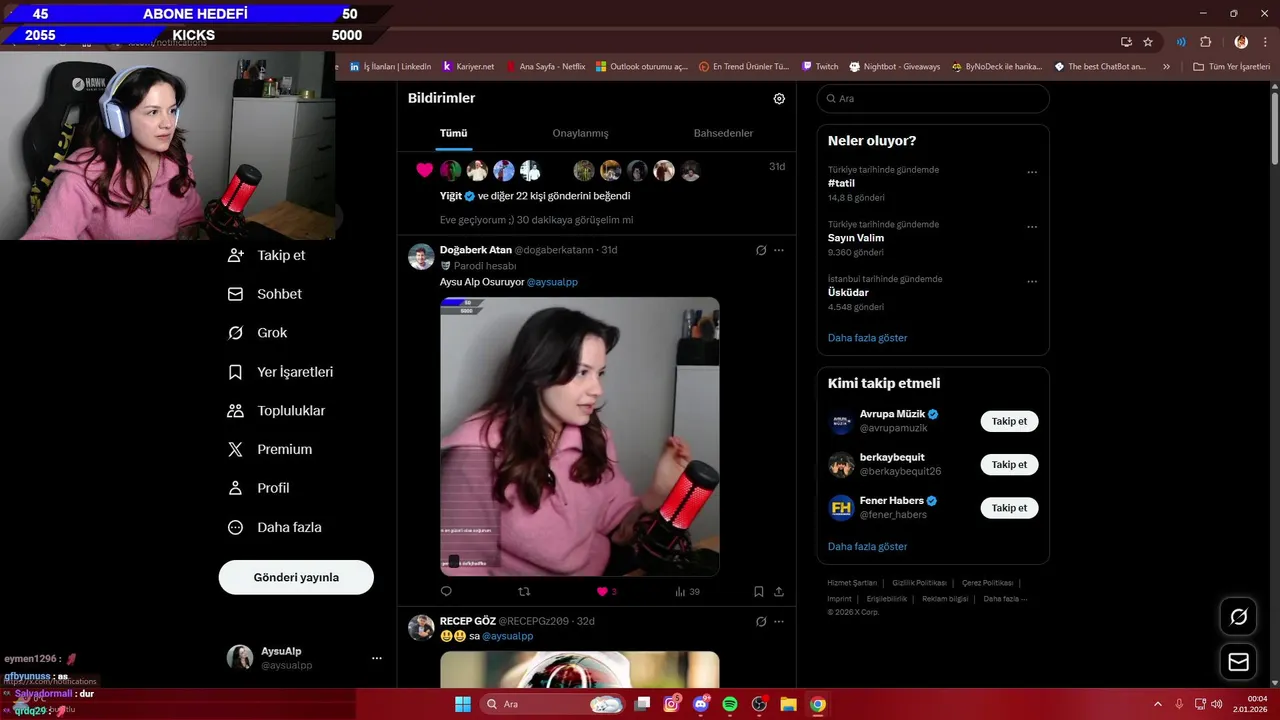Open Takip et in the sidebar
Image resolution: width=1280 pixels, height=720 pixels.
(267, 255)
